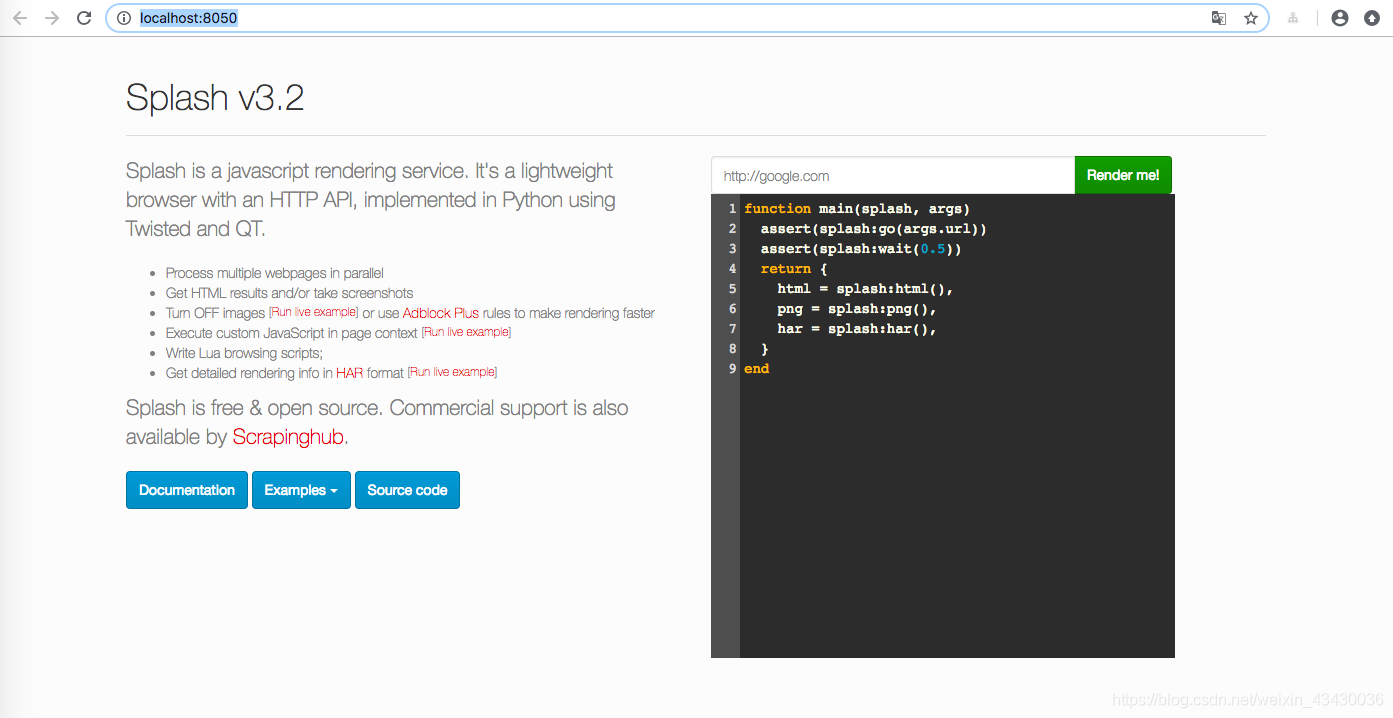Go back with the browser back arrow
Image resolution: width=1393 pixels, height=718 pixels.
coord(20,18)
